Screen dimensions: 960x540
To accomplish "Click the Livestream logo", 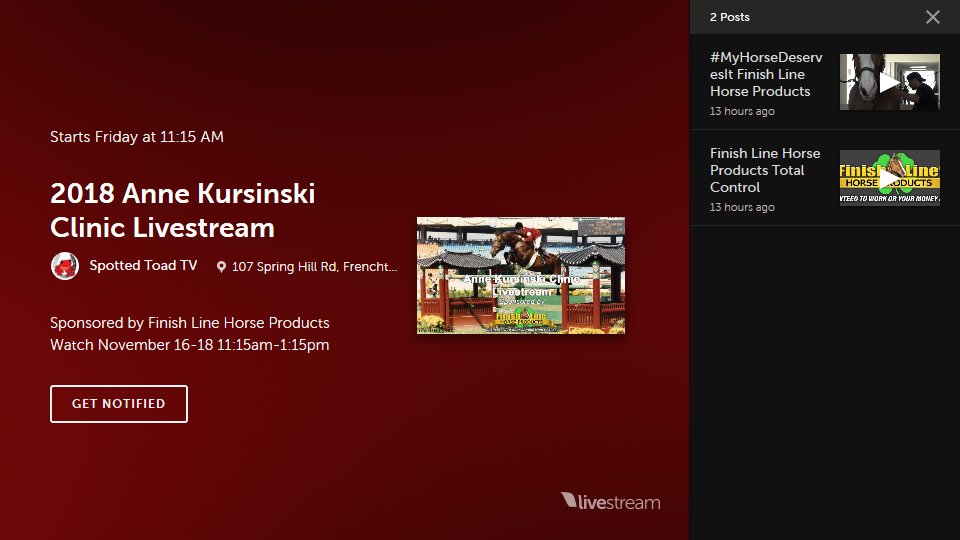I will coord(610,501).
